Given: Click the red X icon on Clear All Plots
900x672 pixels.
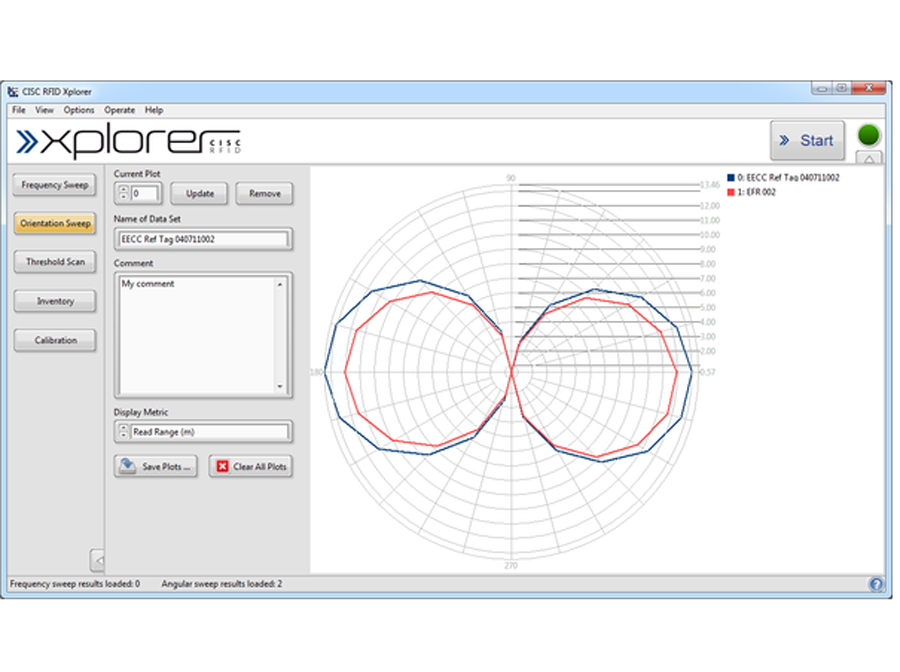Looking at the screenshot, I should point(222,466).
